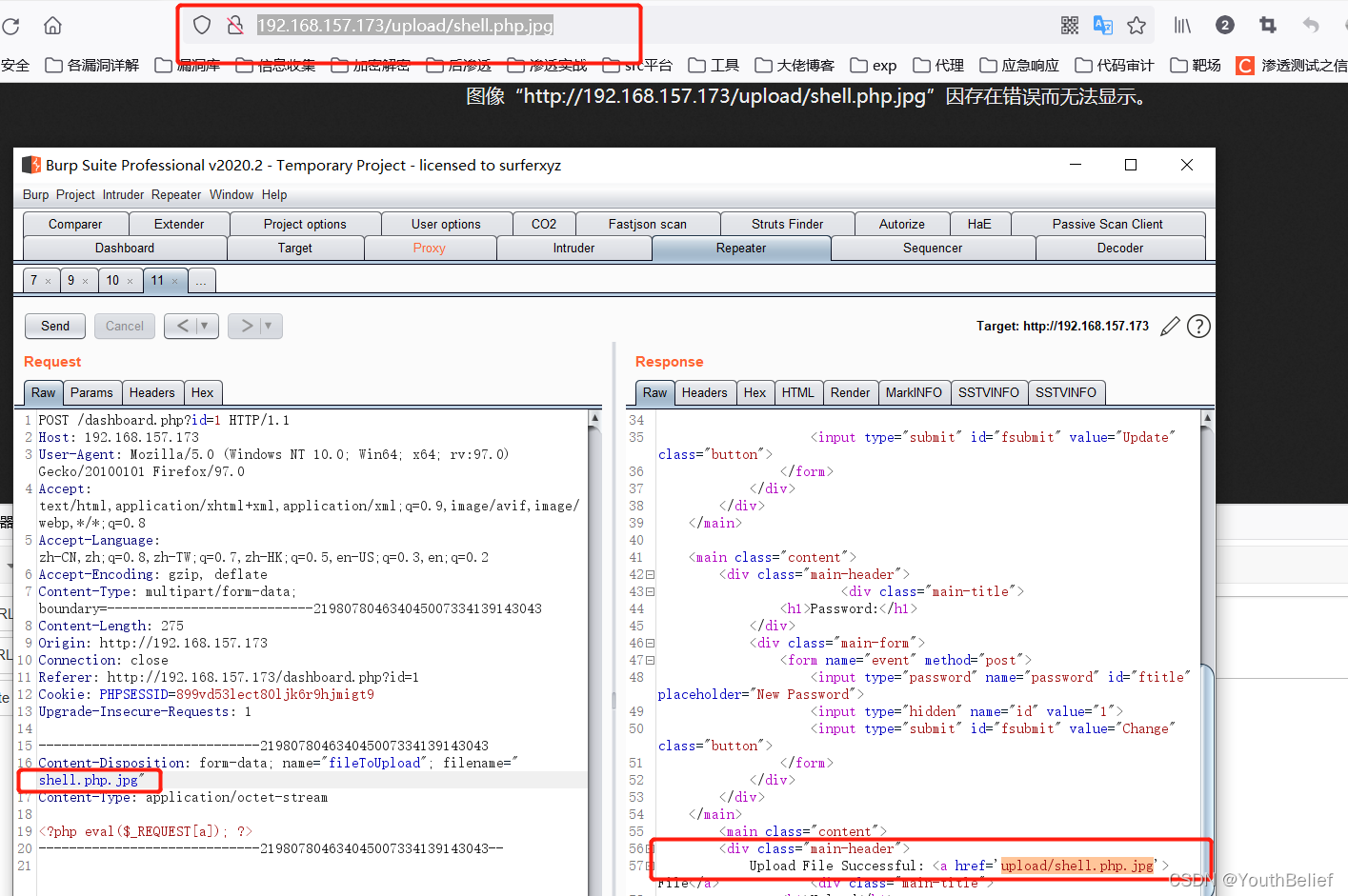1348x896 pixels.
Task: Close Repeater tab 7
Action: (x=48, y=281)
